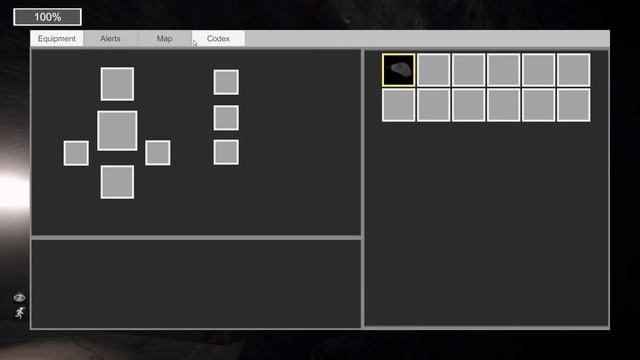
Task: Select the inventory slot directly below the rock
Action: click(398, 105)
